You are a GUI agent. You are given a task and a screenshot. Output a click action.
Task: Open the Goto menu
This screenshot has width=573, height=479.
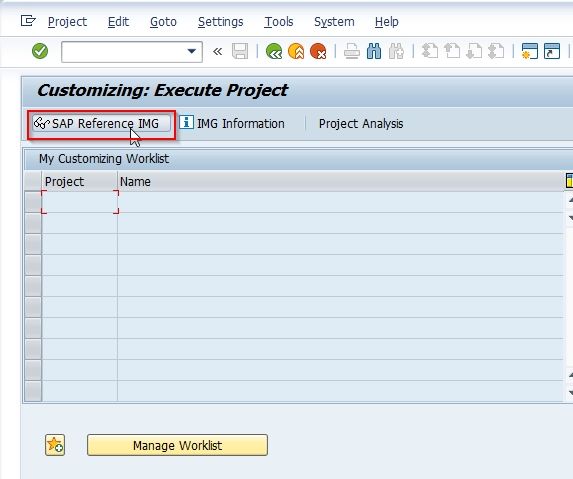[x=163, y=22]
